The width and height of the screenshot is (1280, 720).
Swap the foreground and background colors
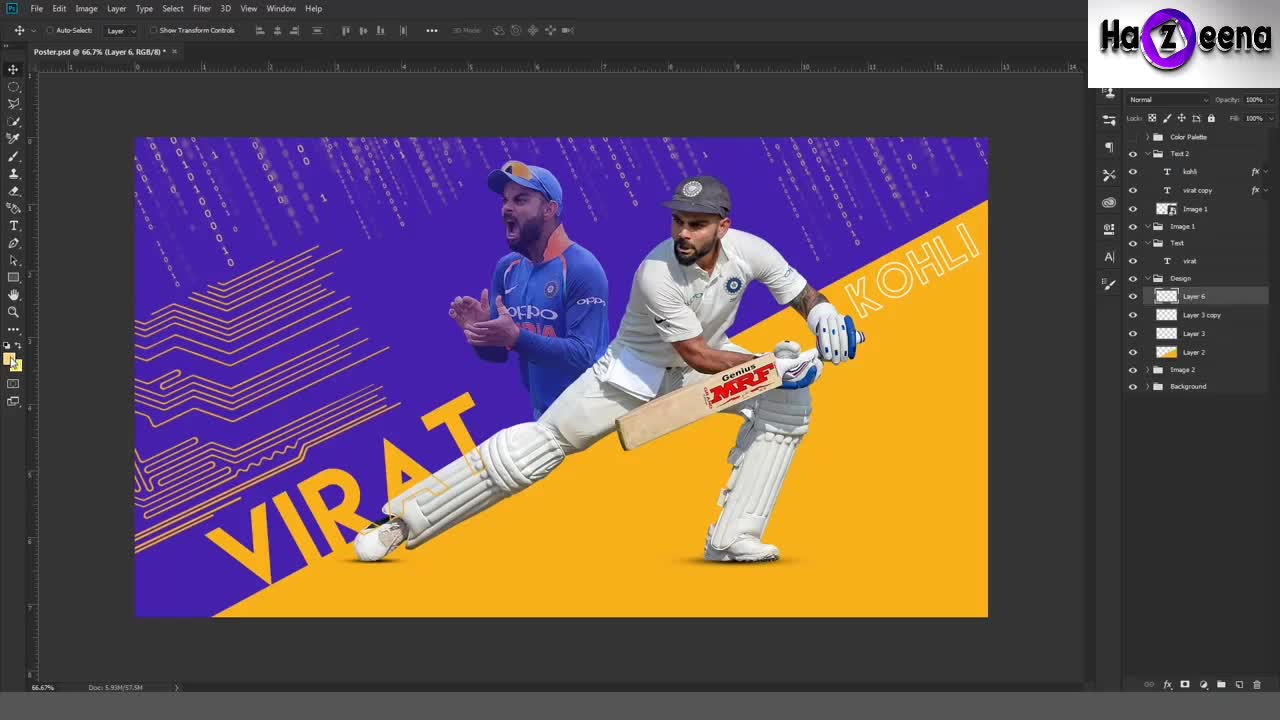[x=18, y=345]
